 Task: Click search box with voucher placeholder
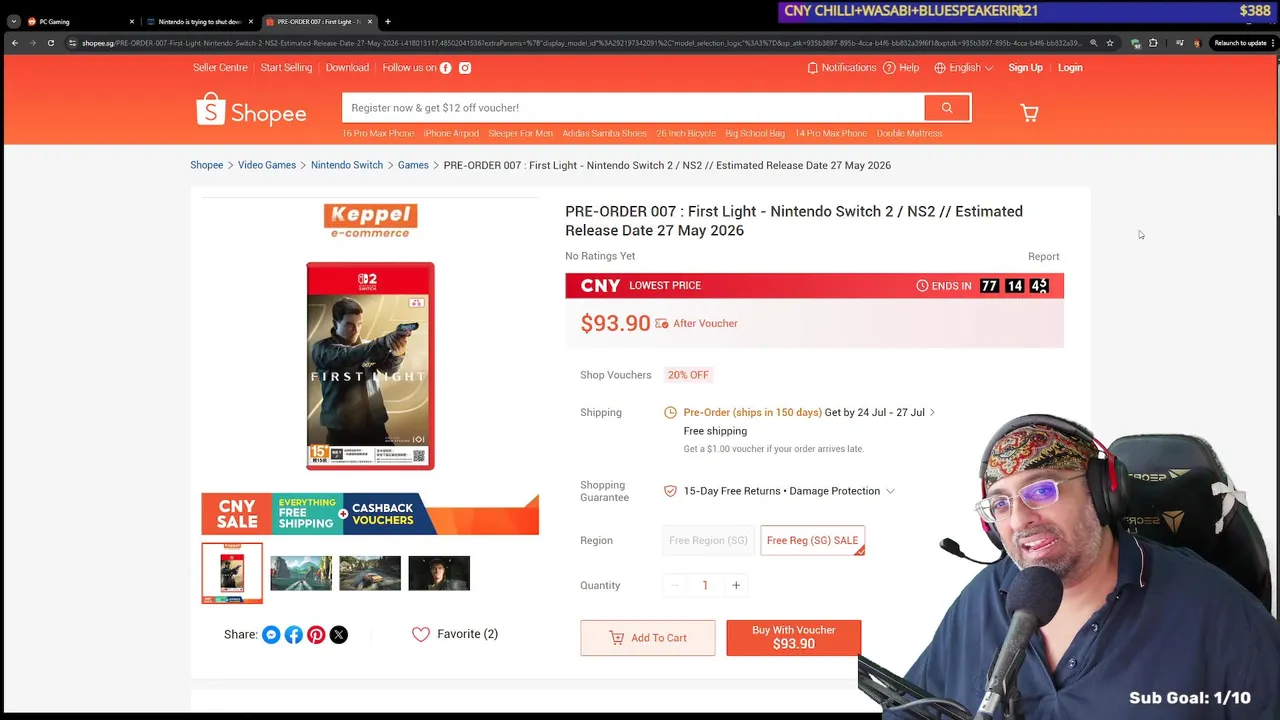[x=633, y=108]
